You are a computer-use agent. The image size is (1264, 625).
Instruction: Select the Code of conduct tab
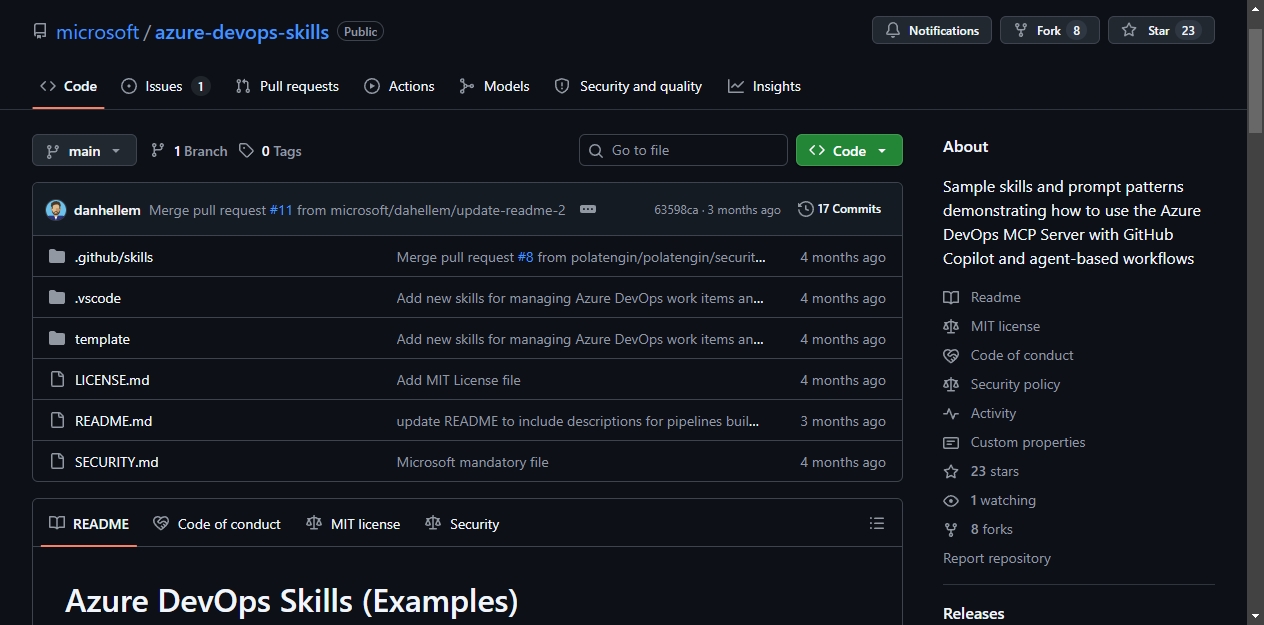[x=217, y=524]
